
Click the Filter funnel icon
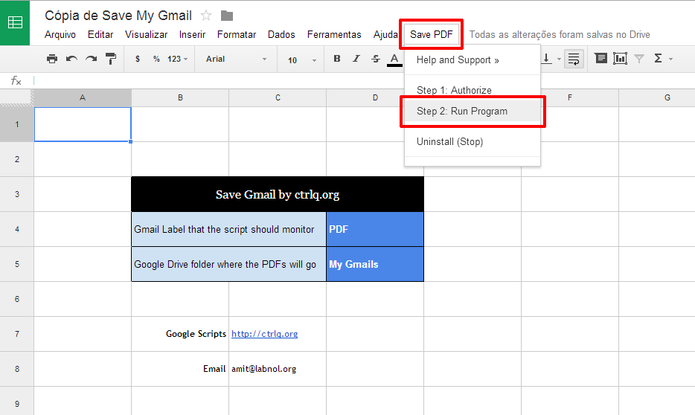tap(639, 59)
